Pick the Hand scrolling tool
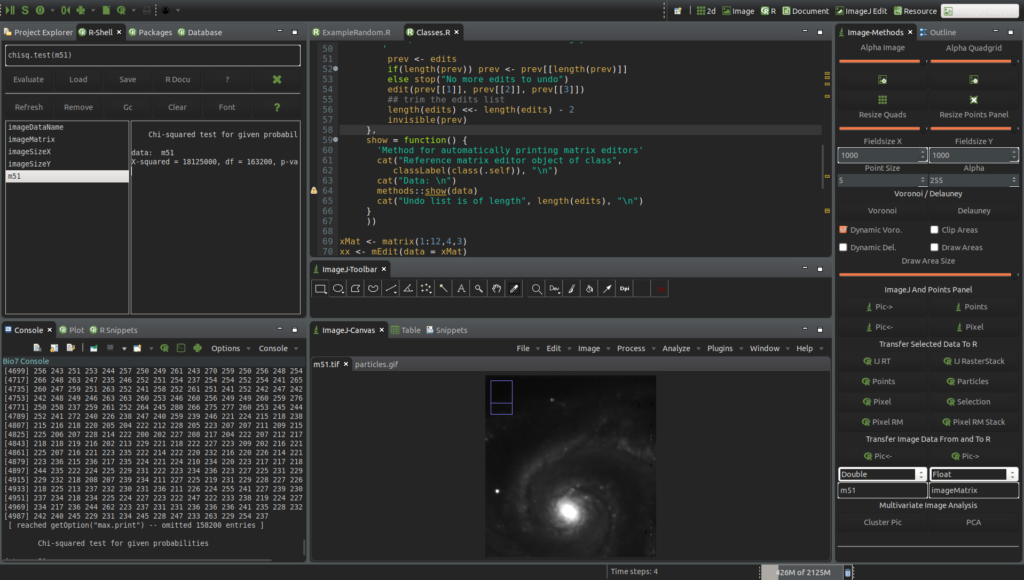1024x580 pixels. click(495, 289)
